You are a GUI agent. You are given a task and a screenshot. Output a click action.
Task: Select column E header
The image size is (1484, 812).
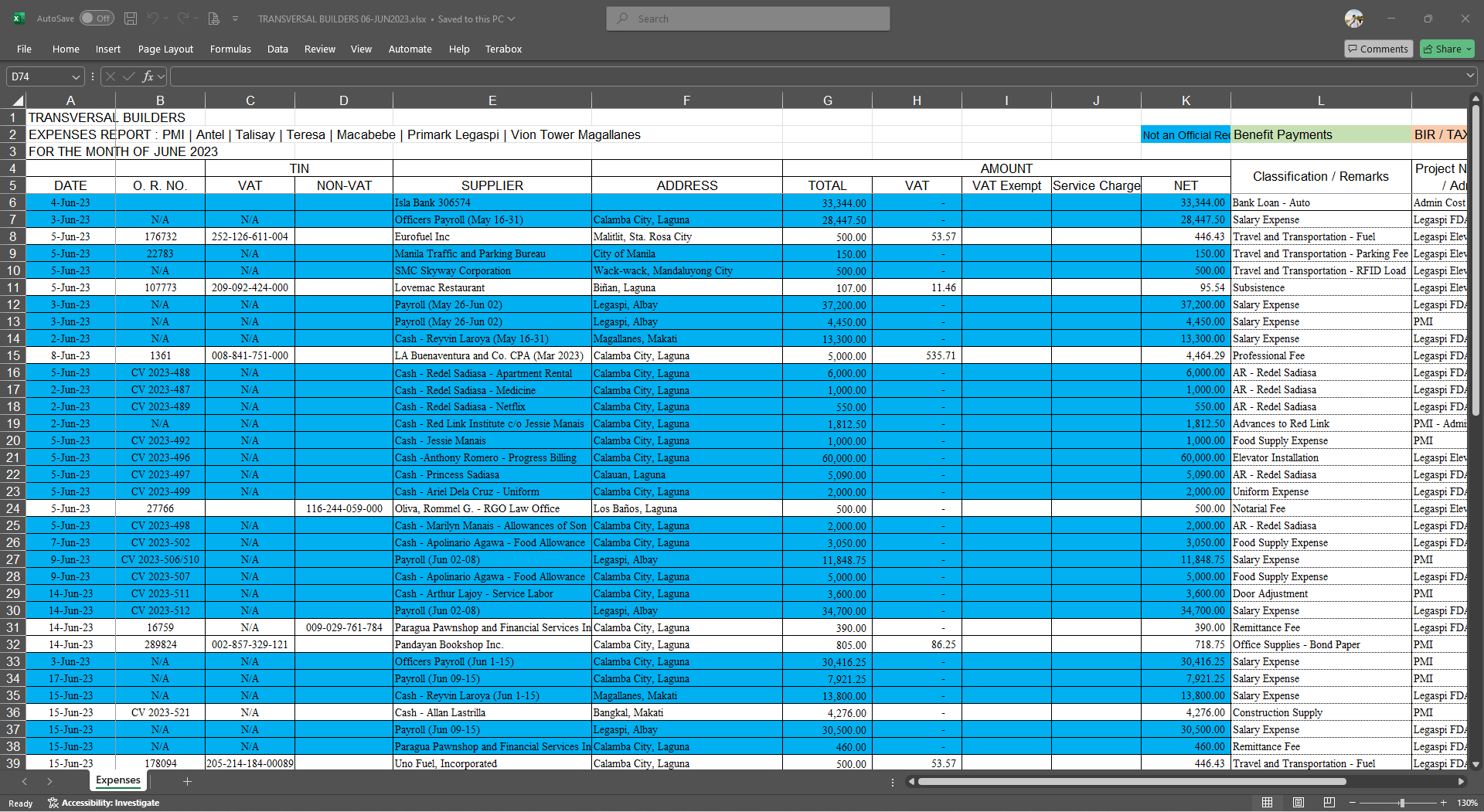[492, 100]
